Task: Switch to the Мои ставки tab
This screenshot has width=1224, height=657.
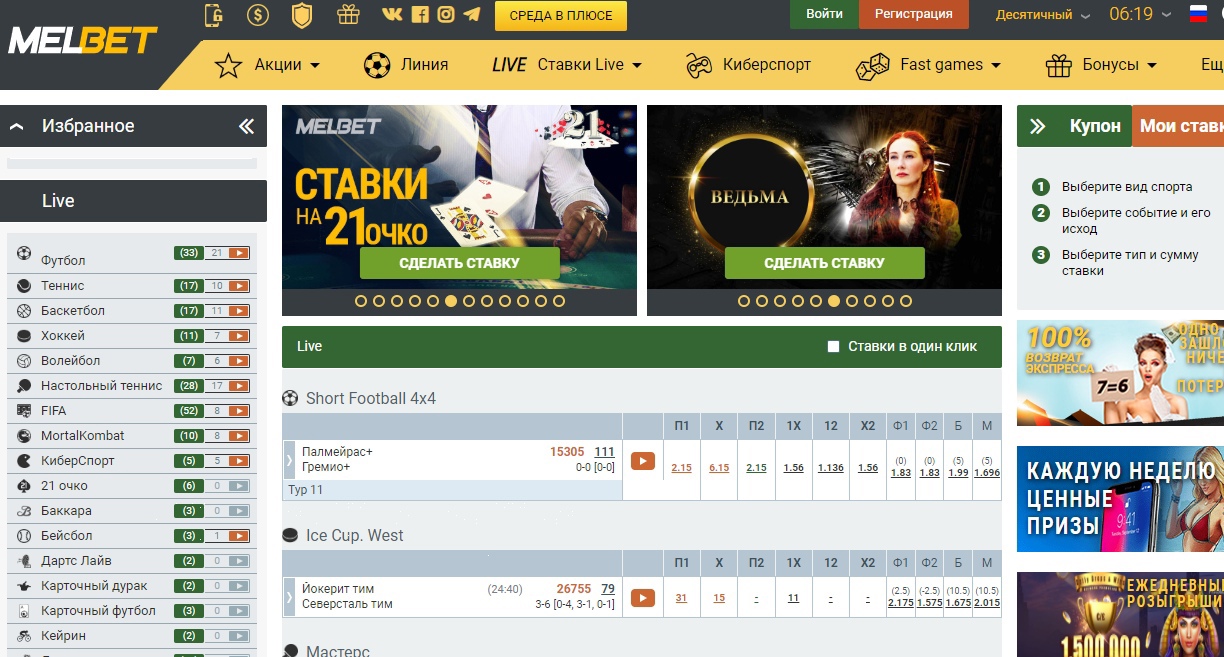Action: (1178, 126)
